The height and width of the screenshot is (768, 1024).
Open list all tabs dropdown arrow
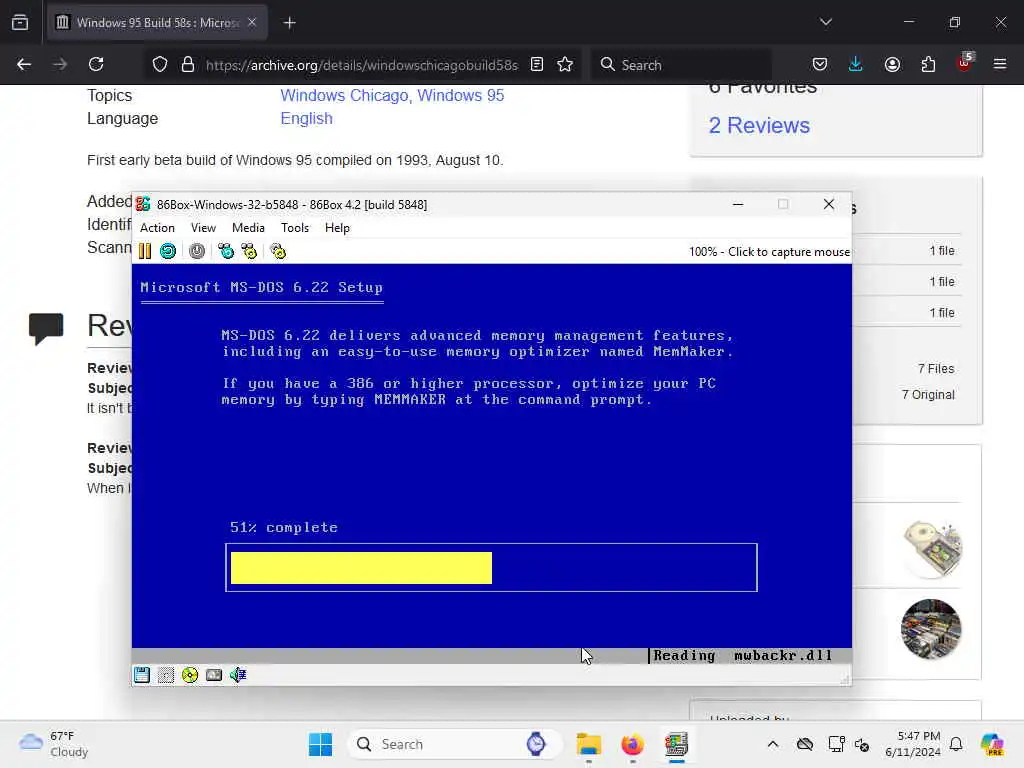[x=825, y=22]
